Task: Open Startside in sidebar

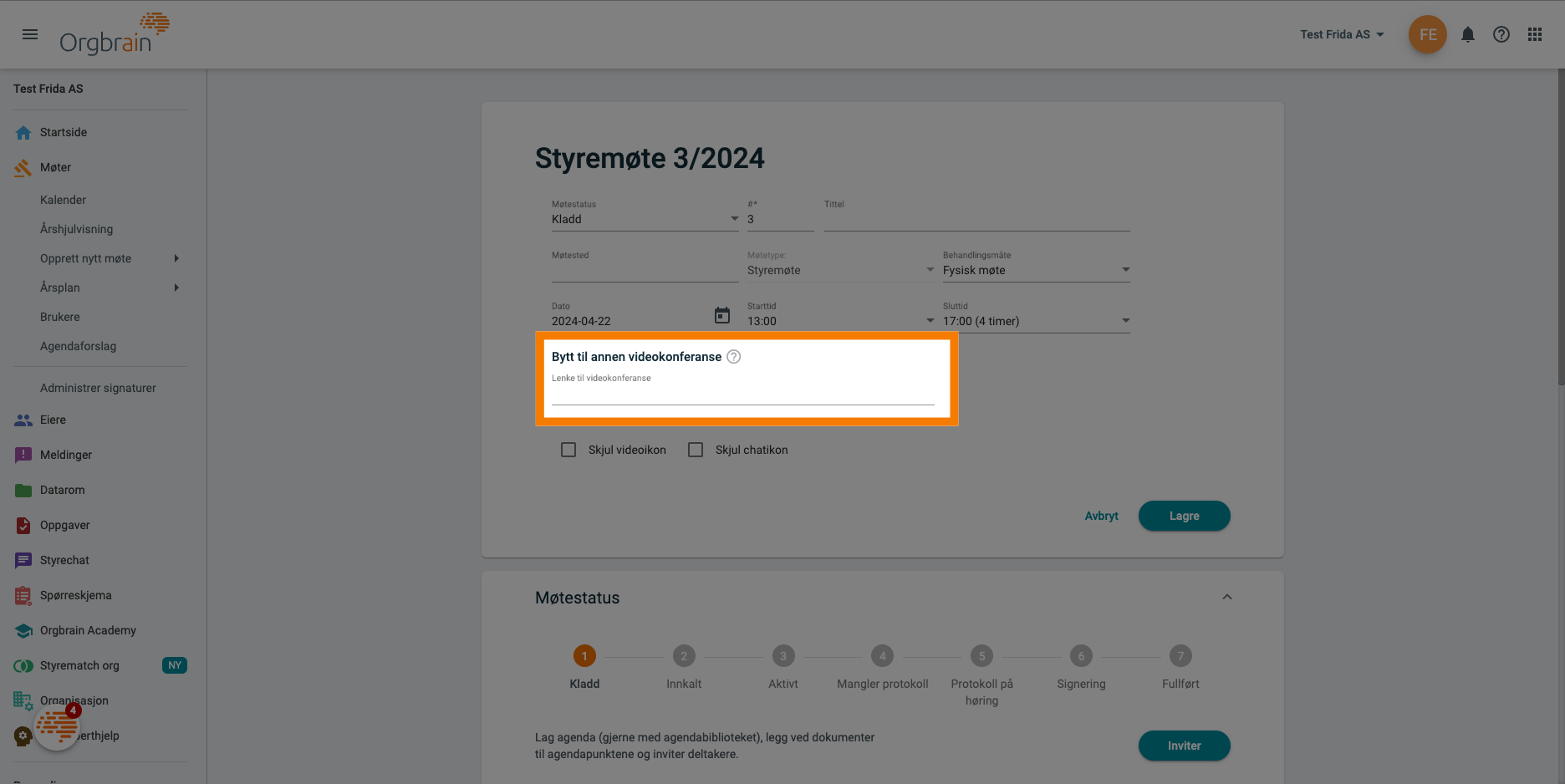Action: 64,132
